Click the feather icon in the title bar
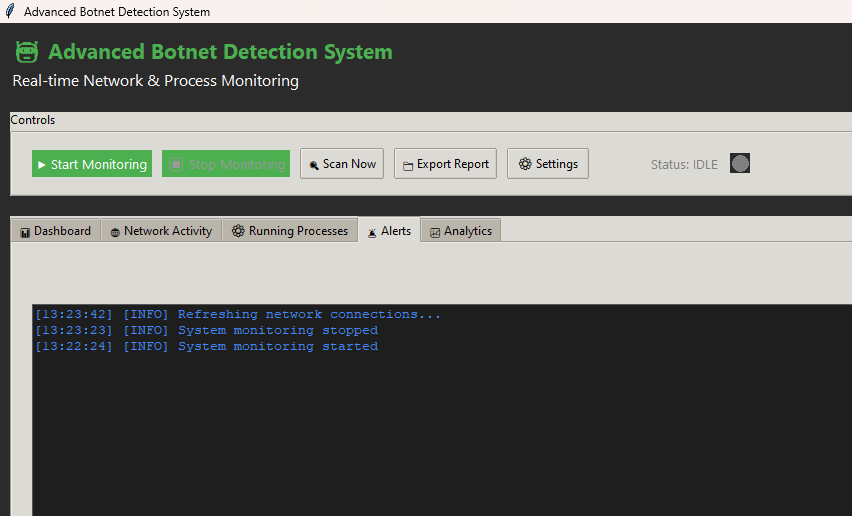 coord(10,12)
